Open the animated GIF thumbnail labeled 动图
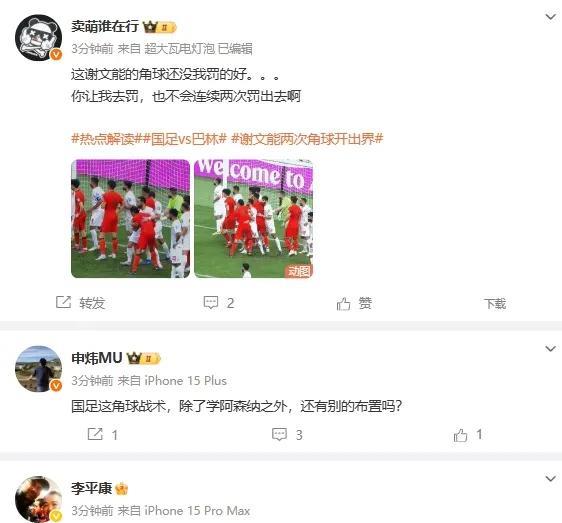562x523 pixels. 253,219
